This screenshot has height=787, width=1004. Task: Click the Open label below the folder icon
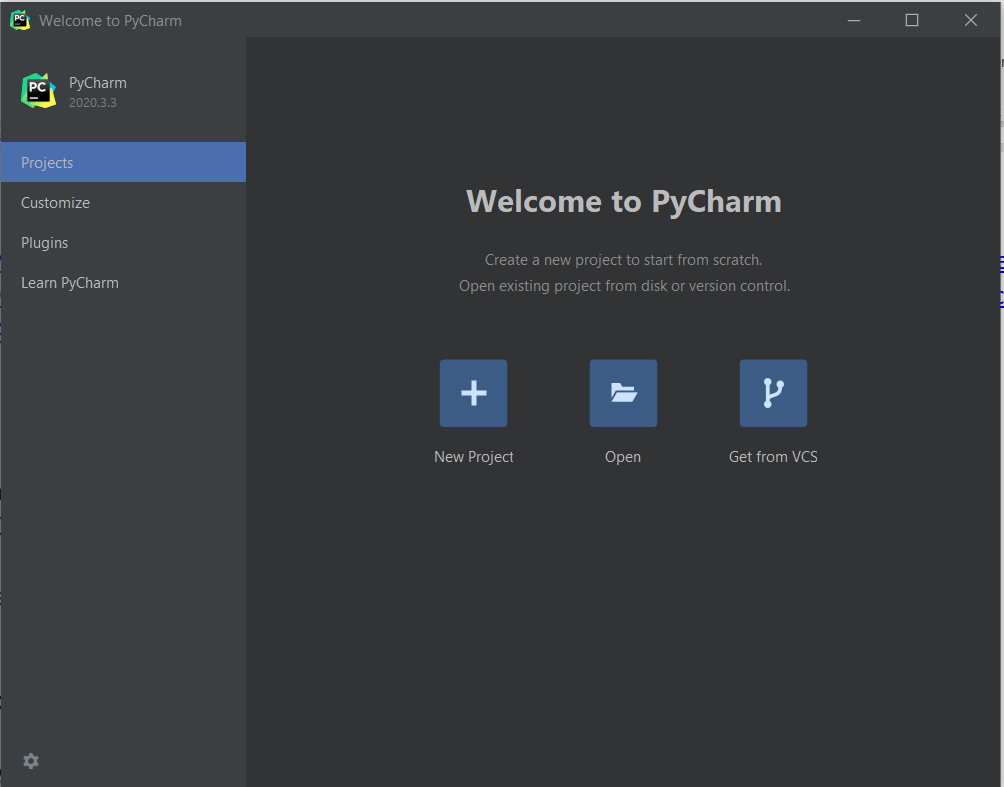point(623,457)
